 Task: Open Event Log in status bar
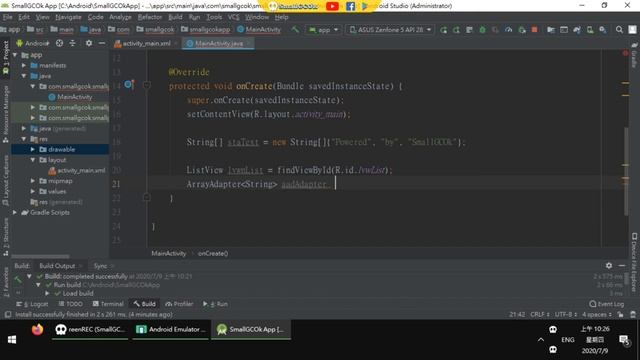[607, 304]
